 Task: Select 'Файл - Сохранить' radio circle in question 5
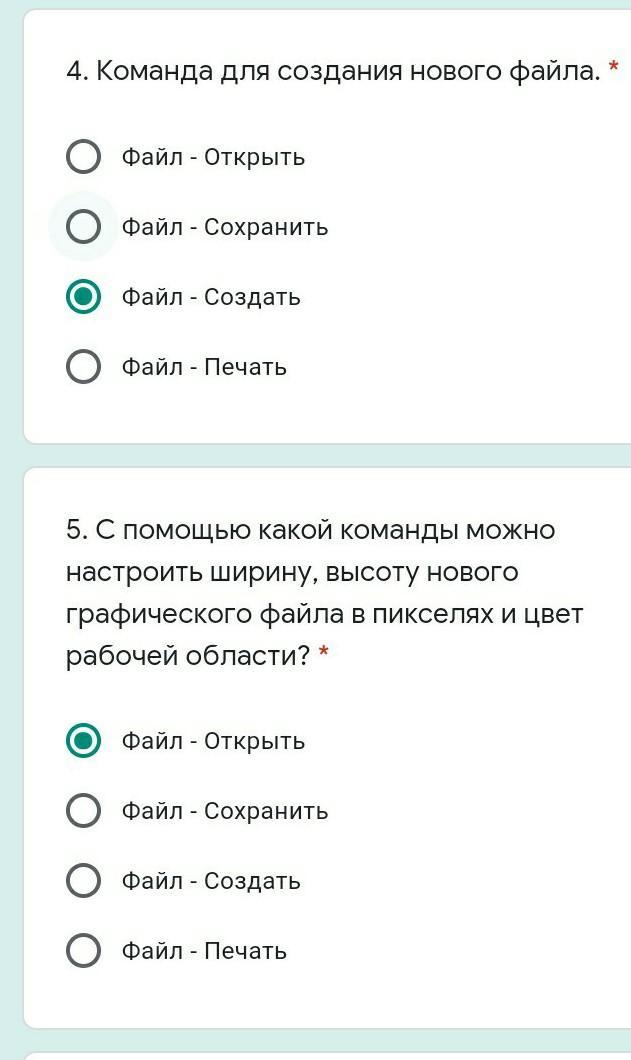coord(83,811)
